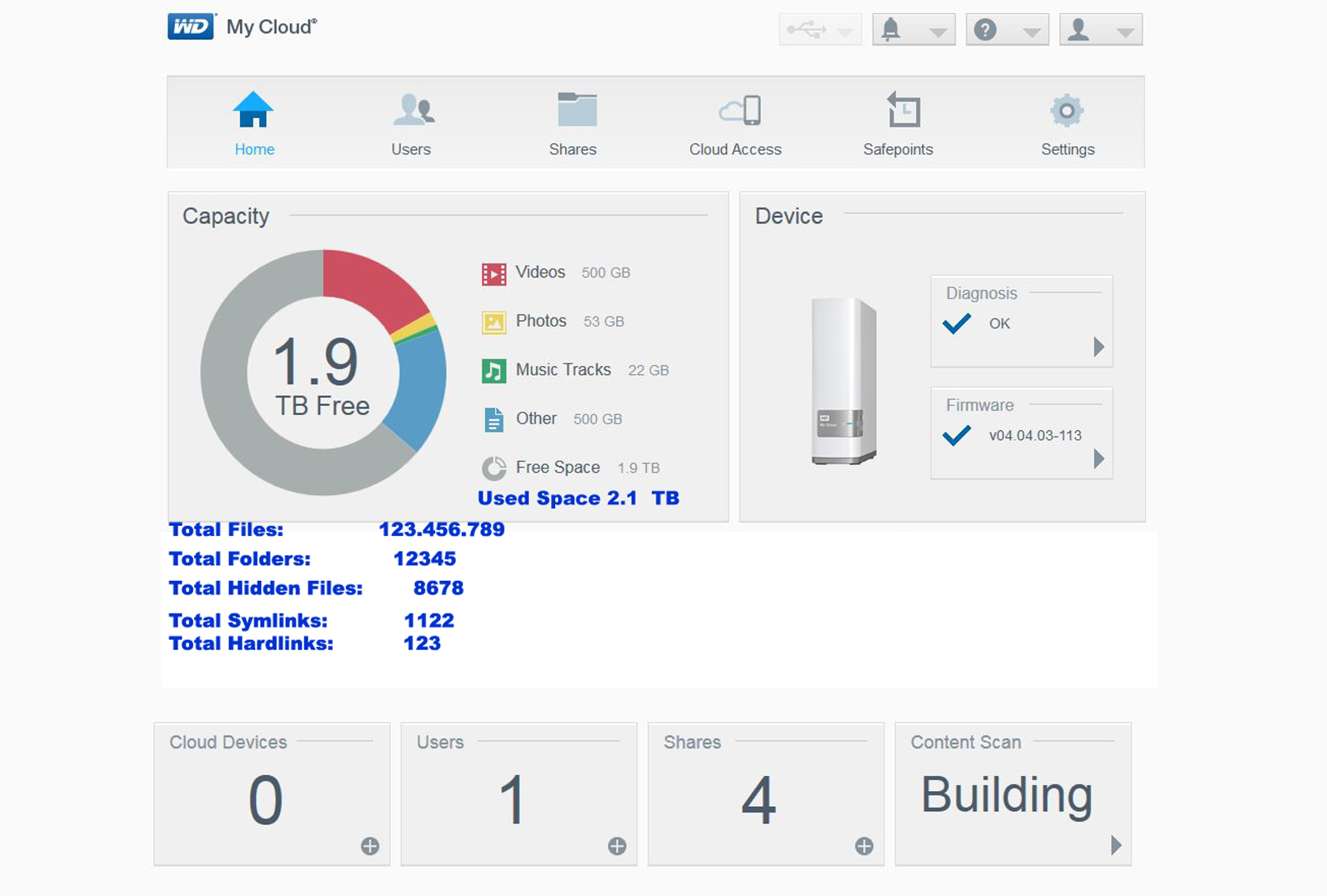Click the Total Hidden Files value 8678
The image size is (1327, 896).
[x=438, y=588]
